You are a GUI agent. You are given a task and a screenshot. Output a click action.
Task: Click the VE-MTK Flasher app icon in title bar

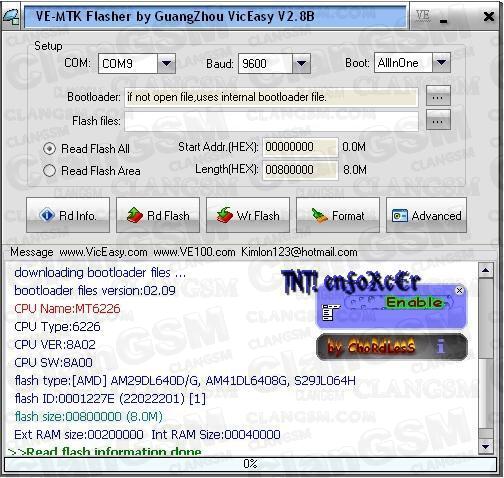(x=11, y=17)
